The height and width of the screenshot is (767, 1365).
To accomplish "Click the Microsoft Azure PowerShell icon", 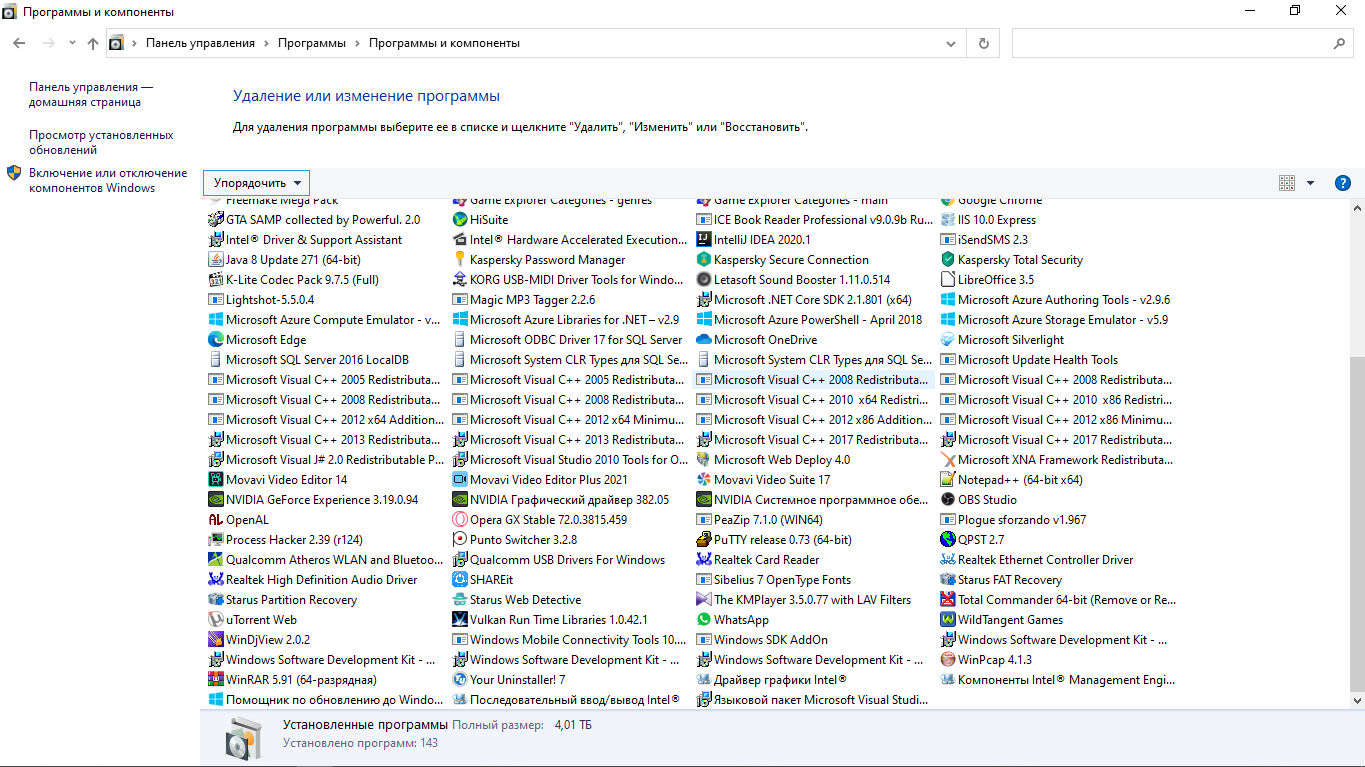I will pos(704,320).
